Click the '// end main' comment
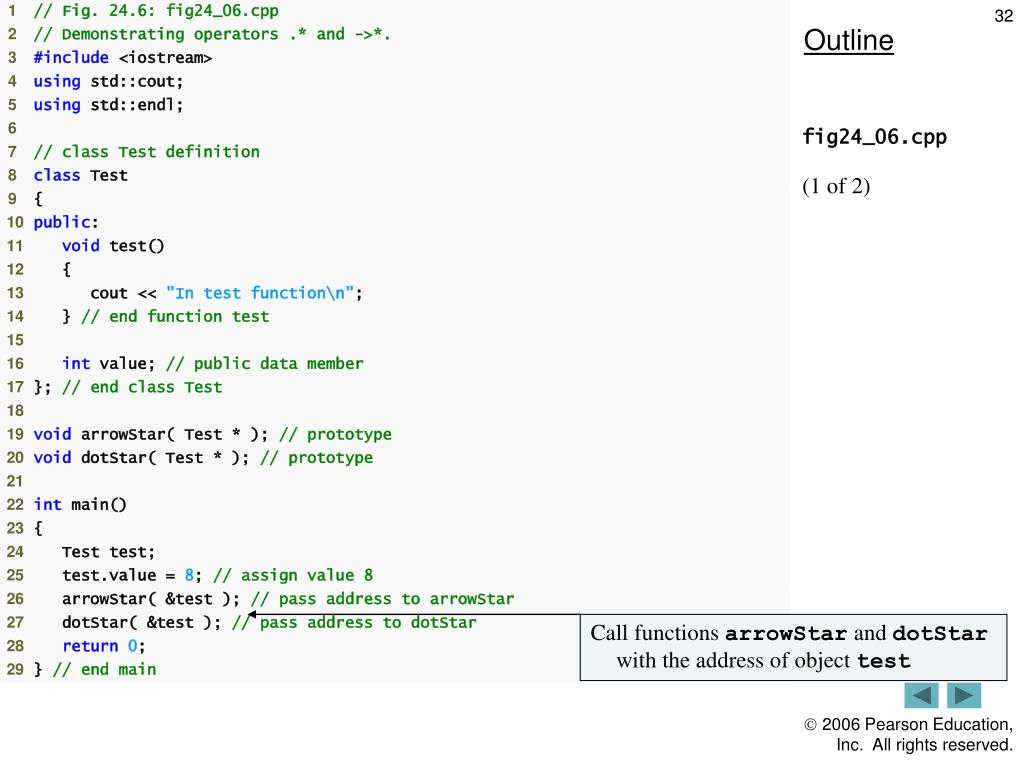 click(x=104, y=669)
